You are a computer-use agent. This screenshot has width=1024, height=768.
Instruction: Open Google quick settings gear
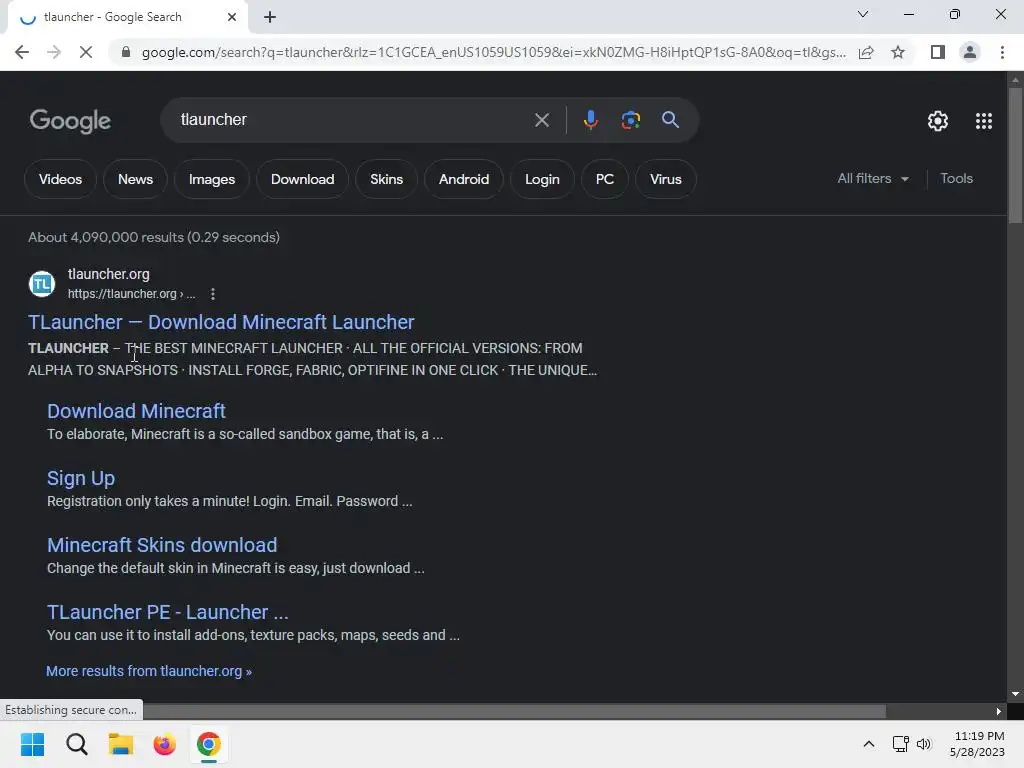pos(938,121)
